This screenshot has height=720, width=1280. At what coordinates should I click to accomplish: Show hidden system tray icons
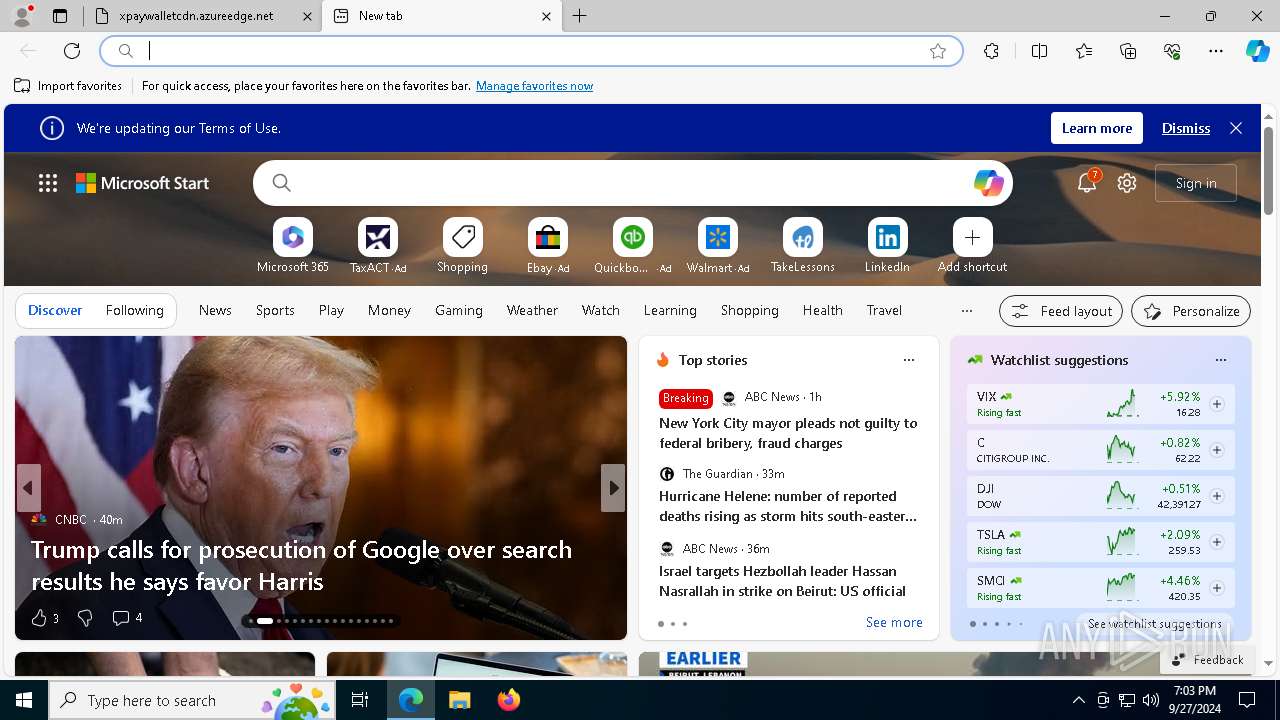[x=1078, y=700]
